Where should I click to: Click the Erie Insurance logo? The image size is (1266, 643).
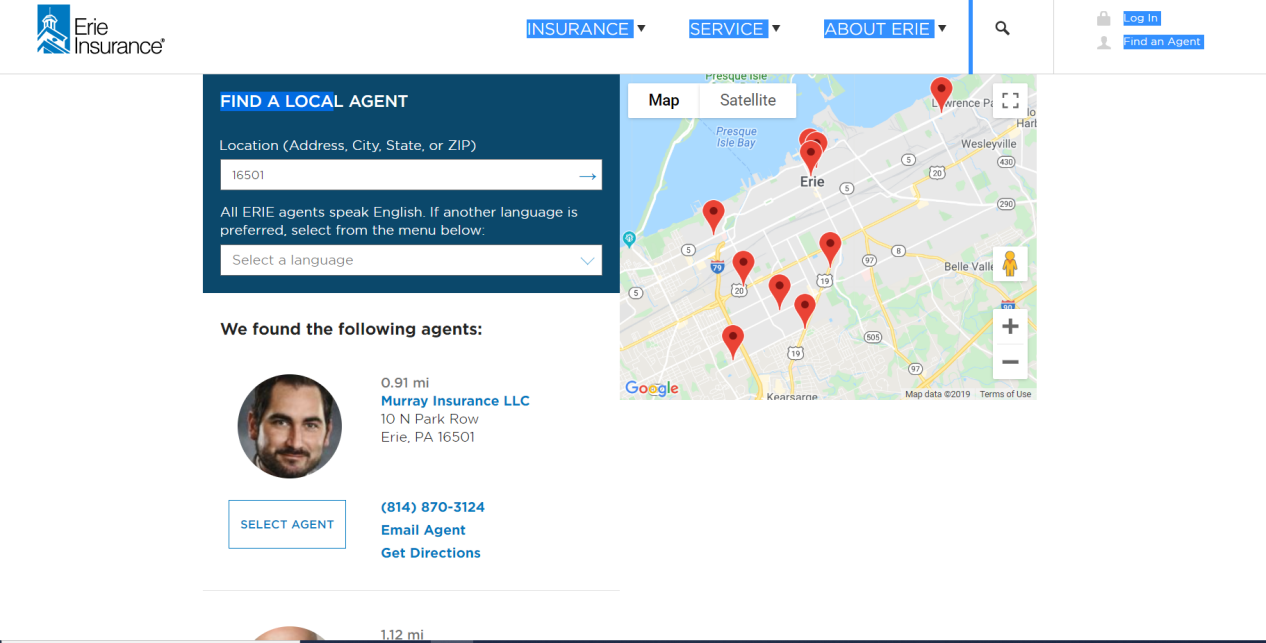click(x=100, y=30)
